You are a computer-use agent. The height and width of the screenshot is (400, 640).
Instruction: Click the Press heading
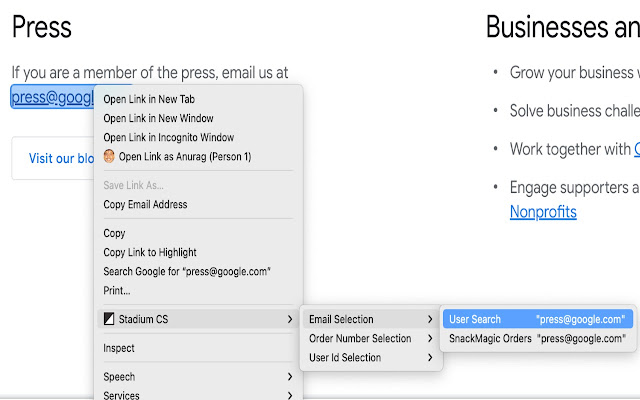[42, 27]
